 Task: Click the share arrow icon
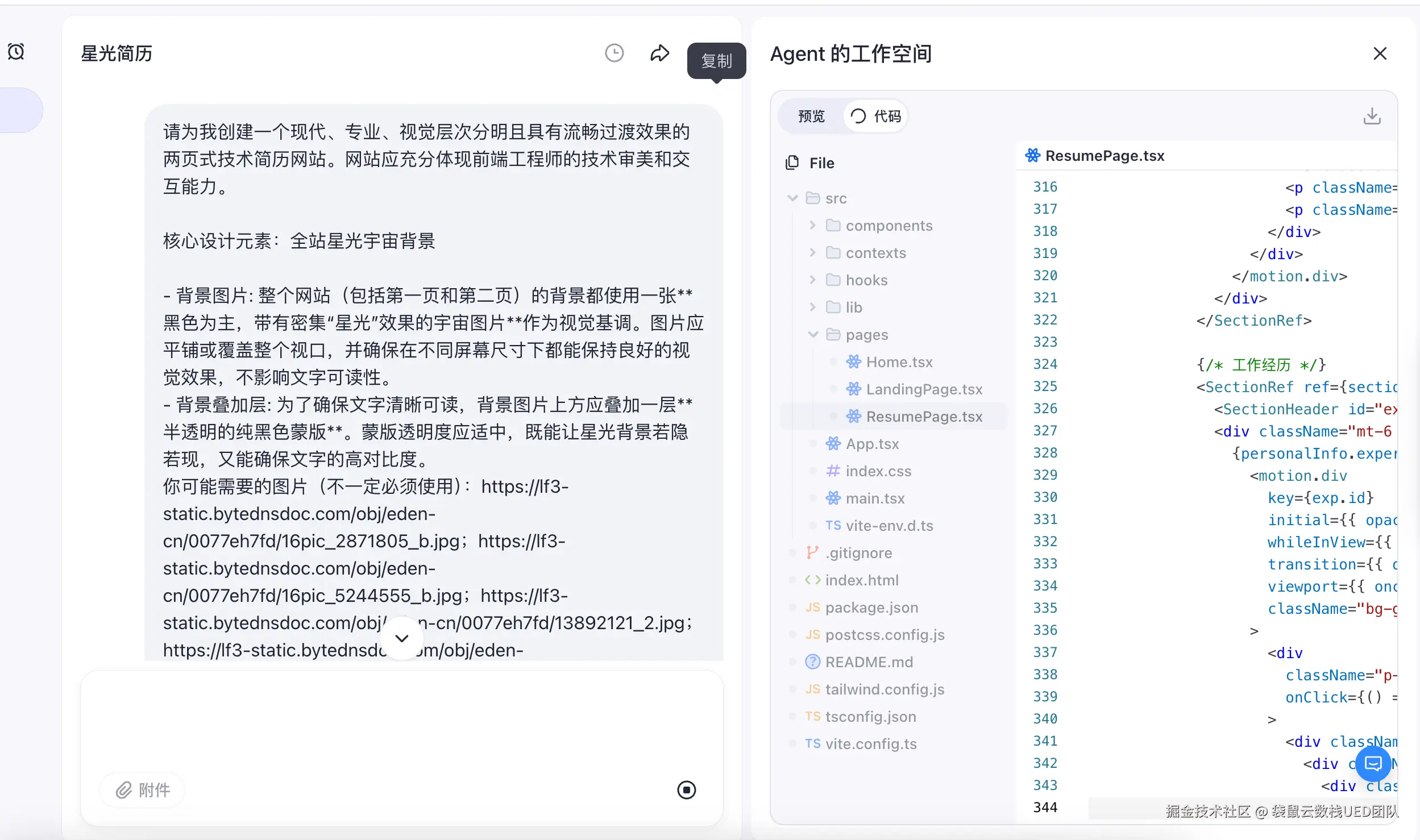(x=659, y=53)
